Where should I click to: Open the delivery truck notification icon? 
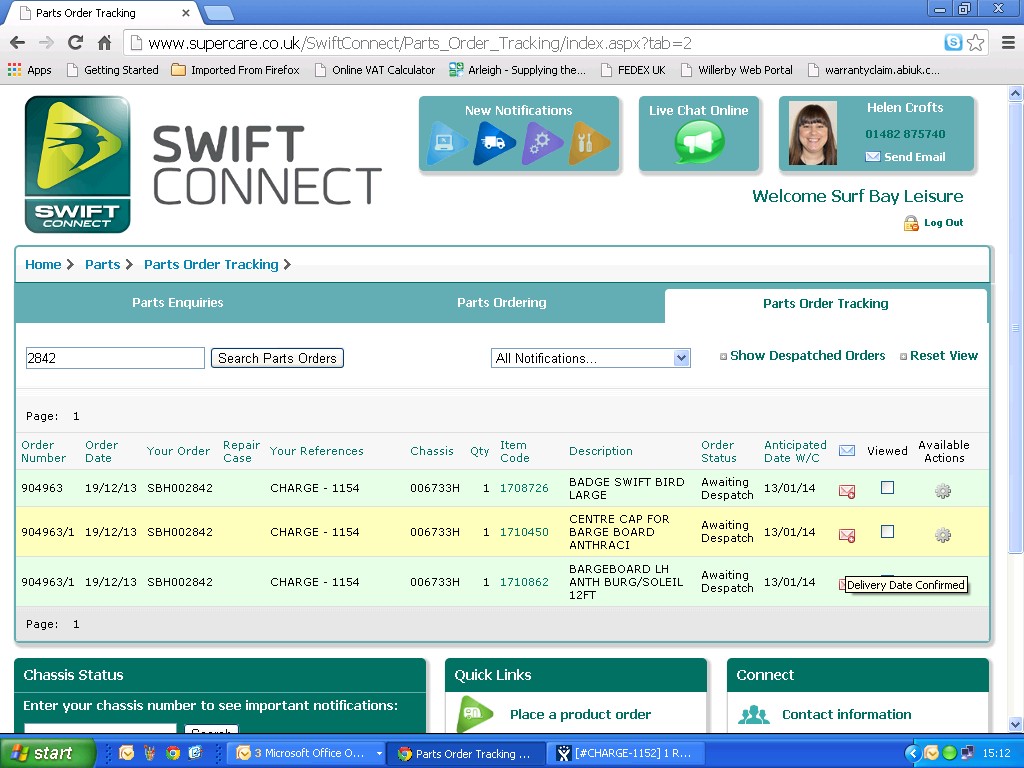(495, 143)
